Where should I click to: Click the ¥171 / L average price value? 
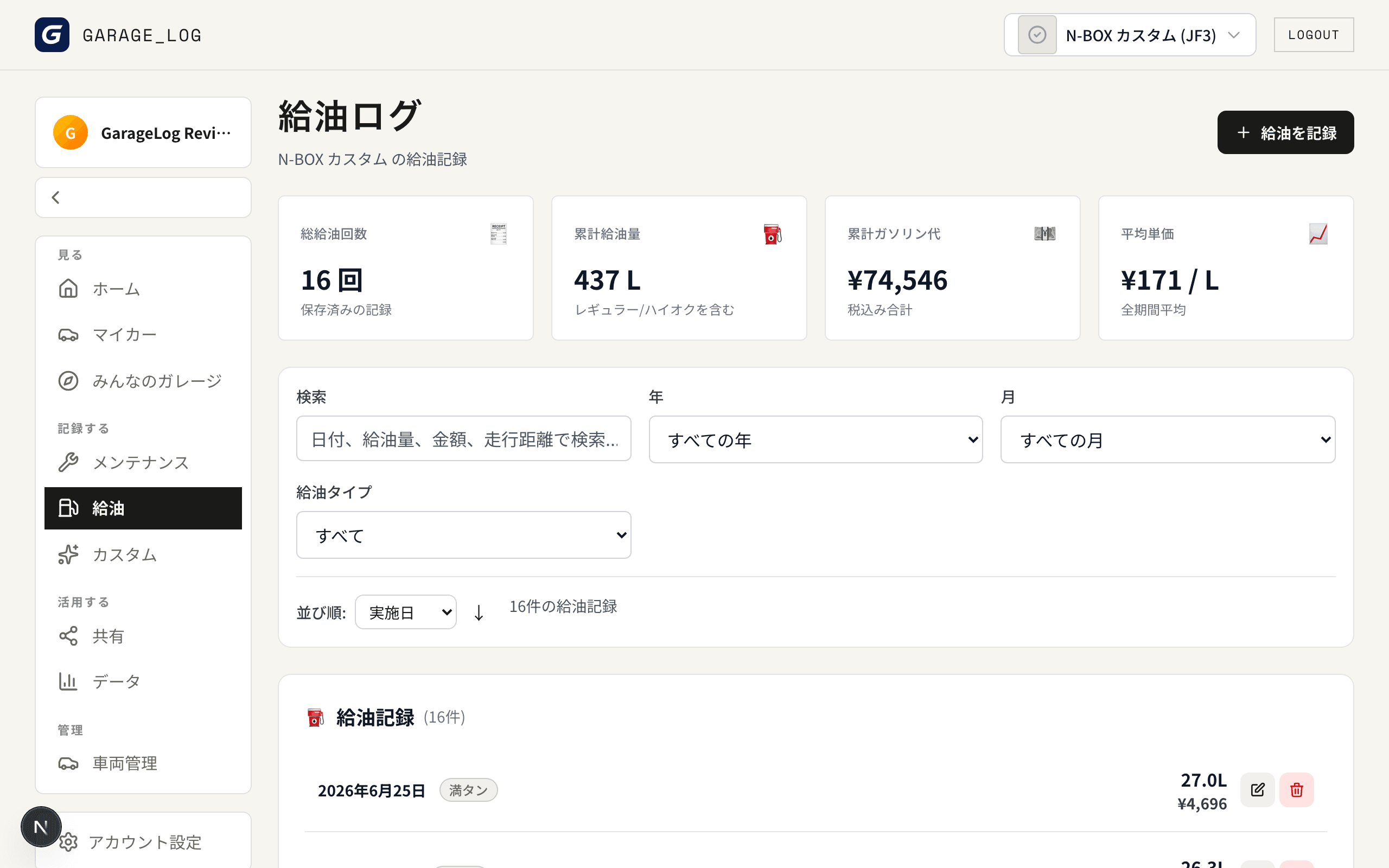point(1170,280)
